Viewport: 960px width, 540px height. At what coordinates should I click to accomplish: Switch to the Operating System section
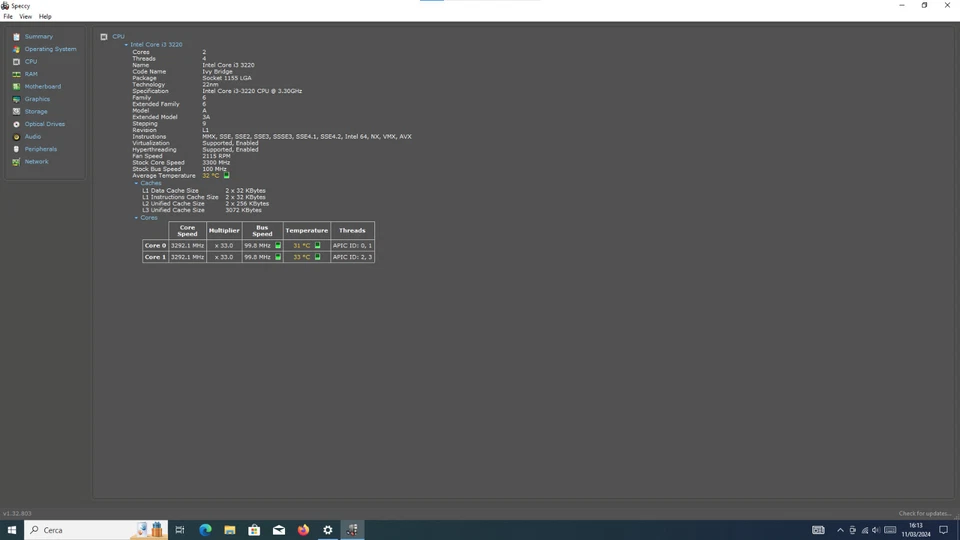pos(51,49)
